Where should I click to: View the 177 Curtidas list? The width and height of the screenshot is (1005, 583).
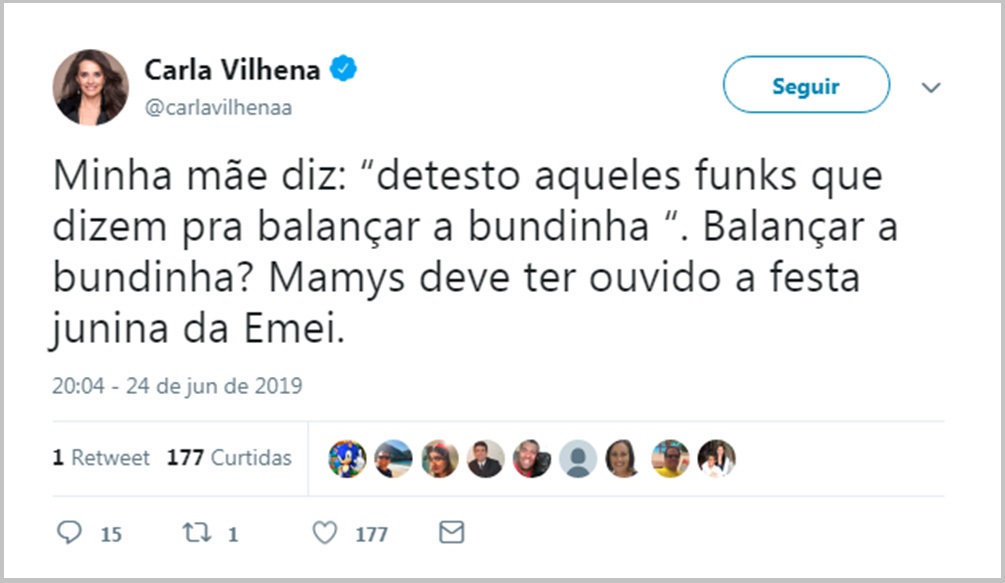pos(228,457)
